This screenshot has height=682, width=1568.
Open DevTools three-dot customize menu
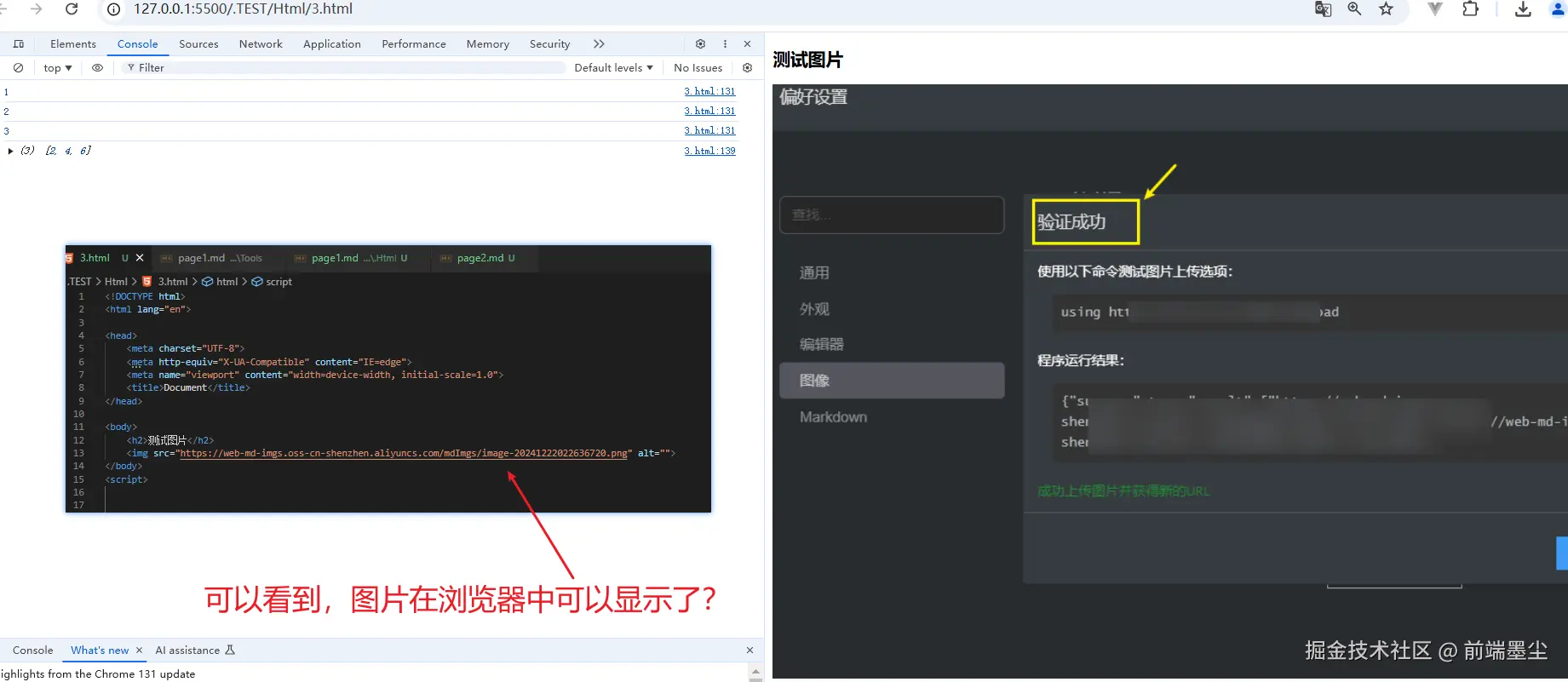[725, 44]
